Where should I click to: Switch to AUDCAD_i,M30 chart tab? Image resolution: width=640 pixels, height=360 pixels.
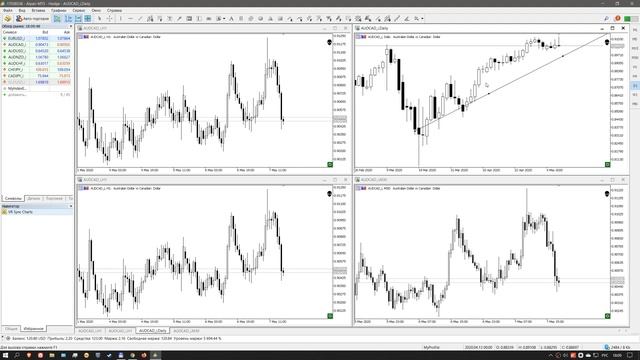(186, 331)
